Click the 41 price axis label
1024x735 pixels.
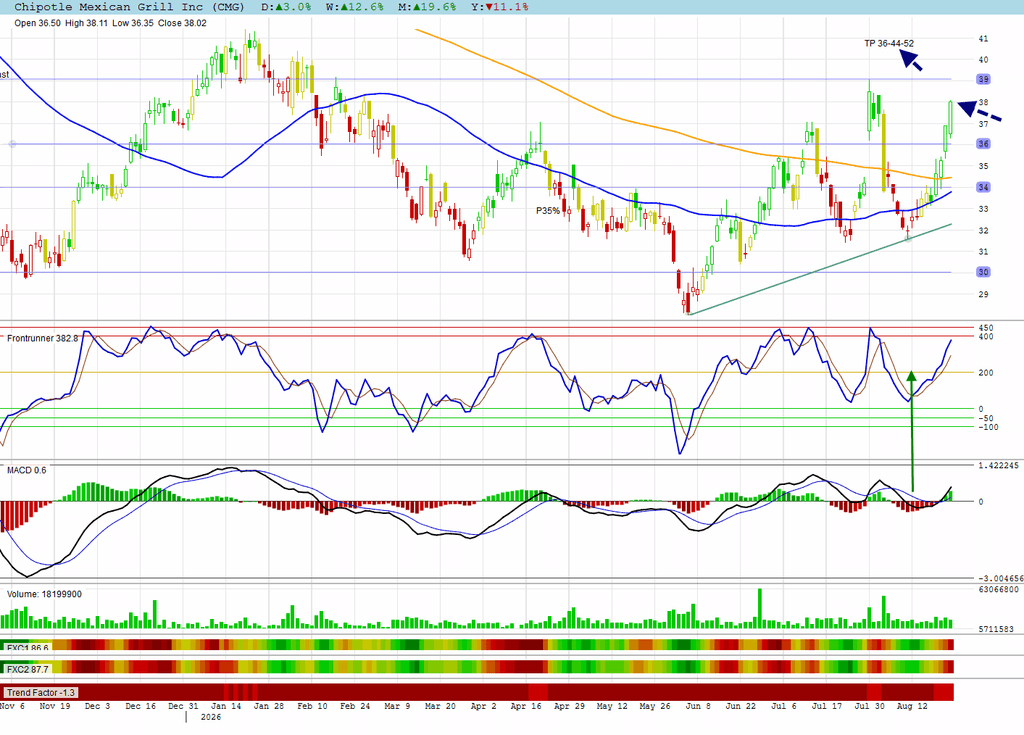(x=983, y=39)
